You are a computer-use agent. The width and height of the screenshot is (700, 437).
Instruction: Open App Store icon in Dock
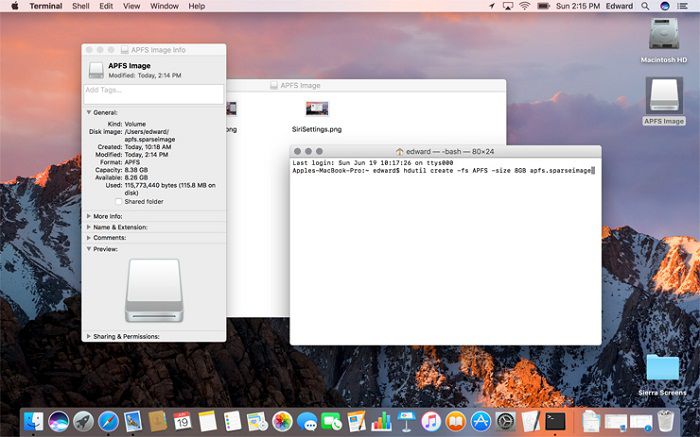tap(481, 421)
